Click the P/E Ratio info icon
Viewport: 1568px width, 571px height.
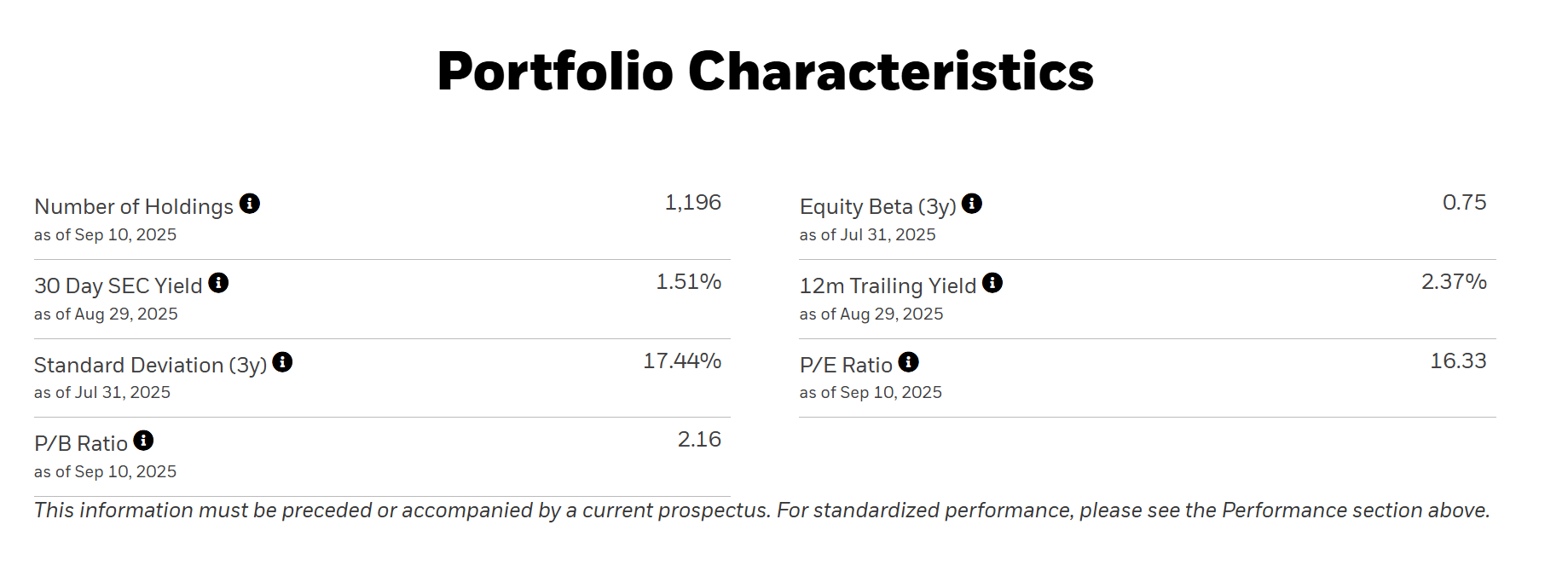point(909,362)
